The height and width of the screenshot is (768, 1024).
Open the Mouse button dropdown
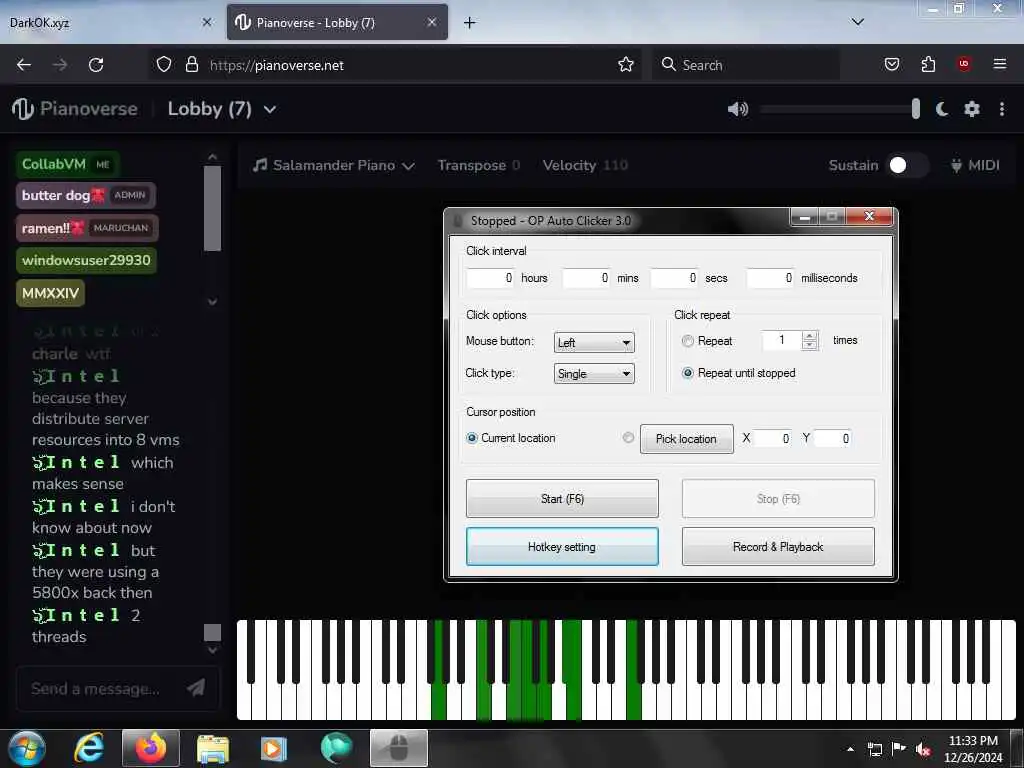pyautogui.click(x=594, y=342)
